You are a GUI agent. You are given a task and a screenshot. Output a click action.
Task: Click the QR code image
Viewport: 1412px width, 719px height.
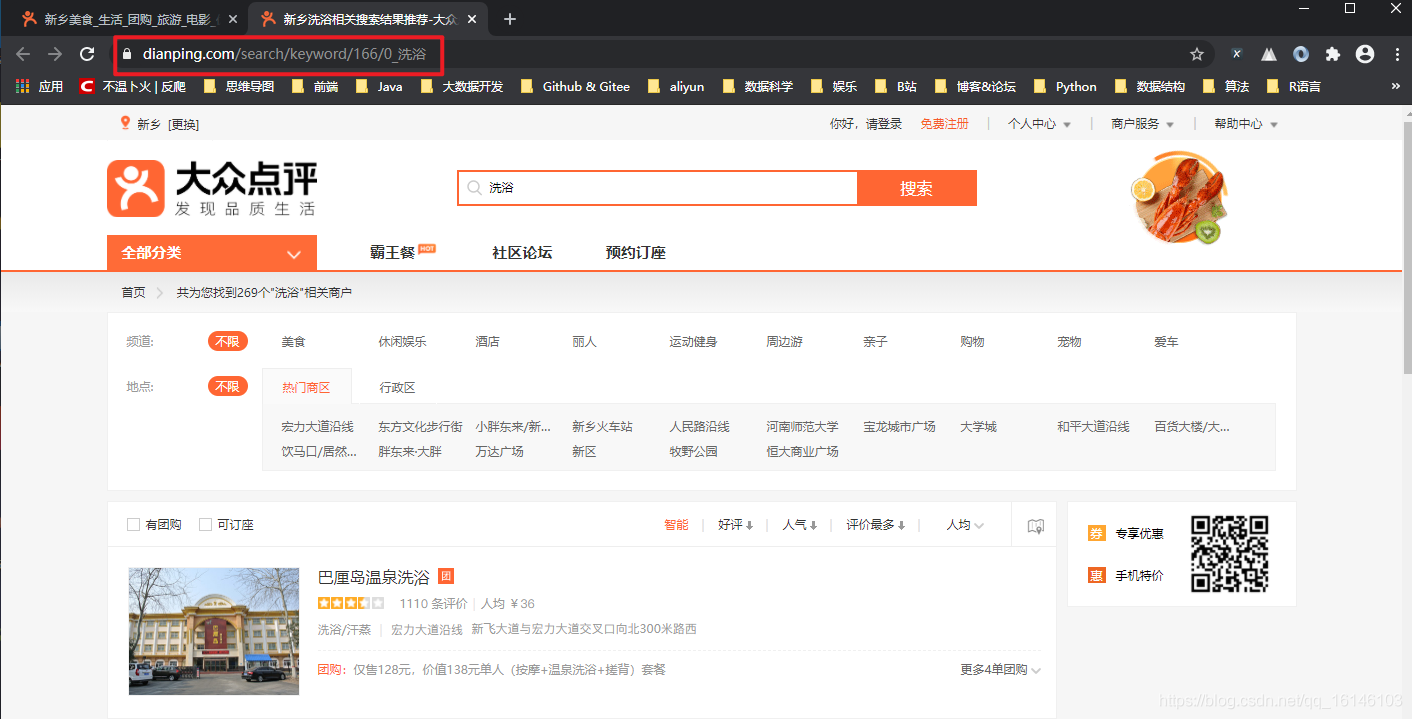(x=1230, y=554)
